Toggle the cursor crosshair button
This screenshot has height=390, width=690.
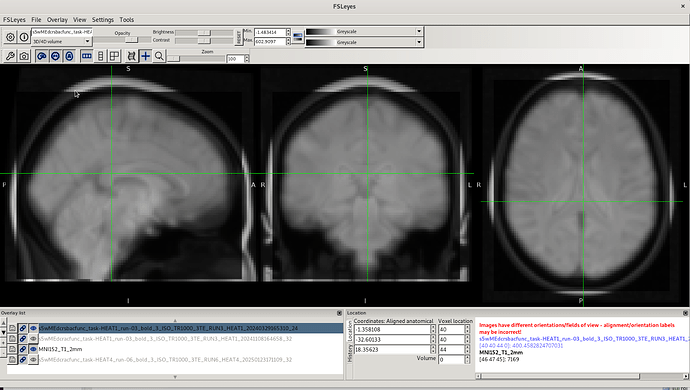click(145, 56)
